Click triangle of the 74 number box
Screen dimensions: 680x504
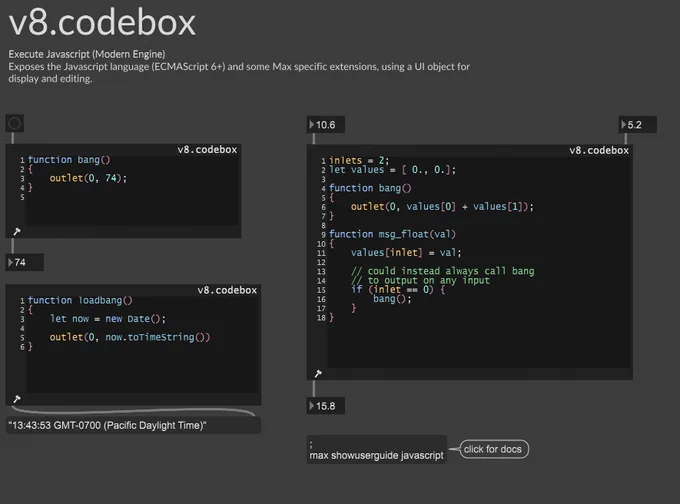point(10,262)
